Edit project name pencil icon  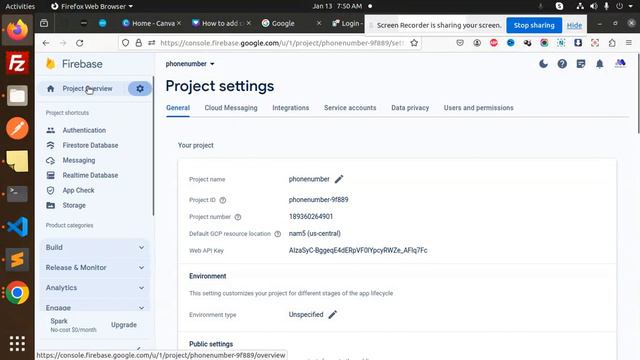click(x=339, y=179)
